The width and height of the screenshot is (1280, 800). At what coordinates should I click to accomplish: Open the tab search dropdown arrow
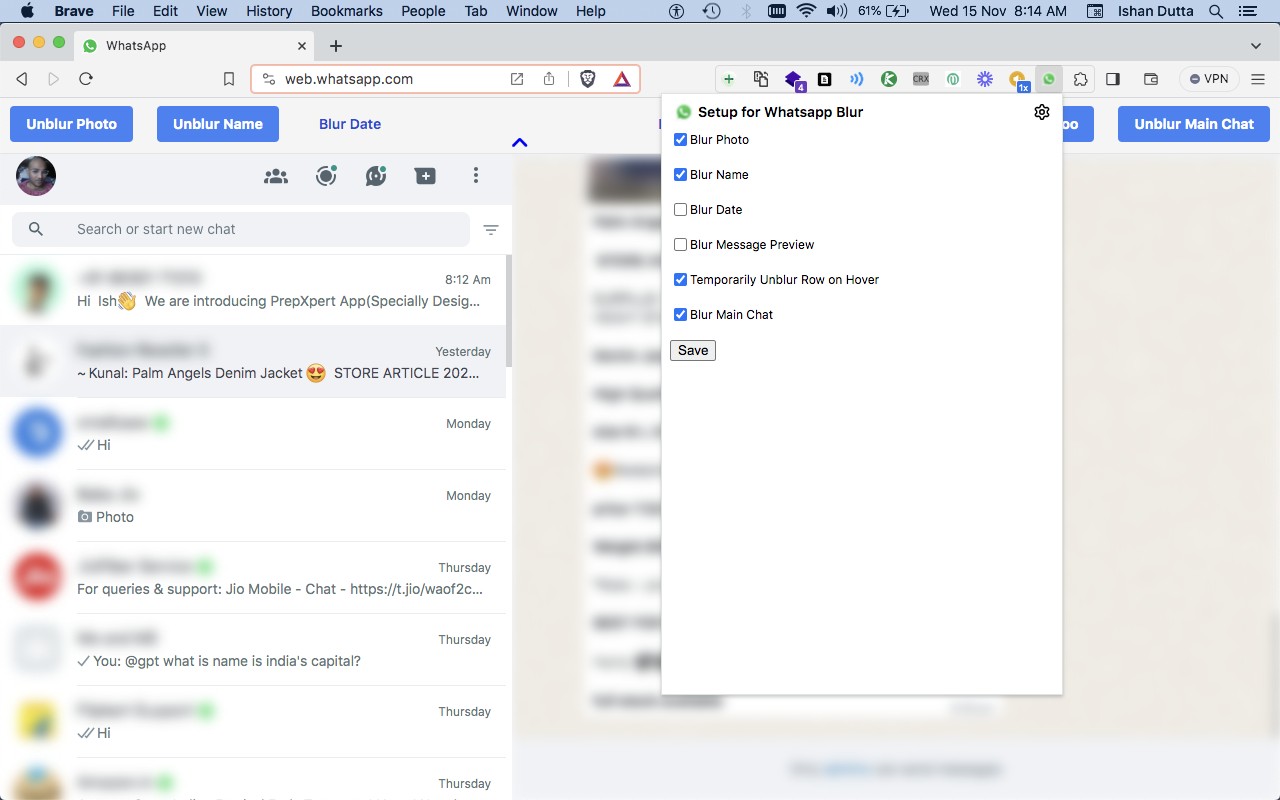1256,46
